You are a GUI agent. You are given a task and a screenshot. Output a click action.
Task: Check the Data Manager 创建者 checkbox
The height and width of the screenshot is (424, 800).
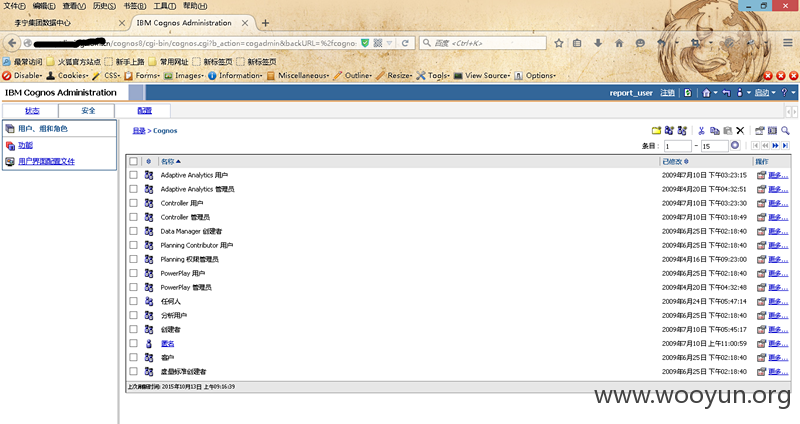pyautogui.click(x=134, y=231)
